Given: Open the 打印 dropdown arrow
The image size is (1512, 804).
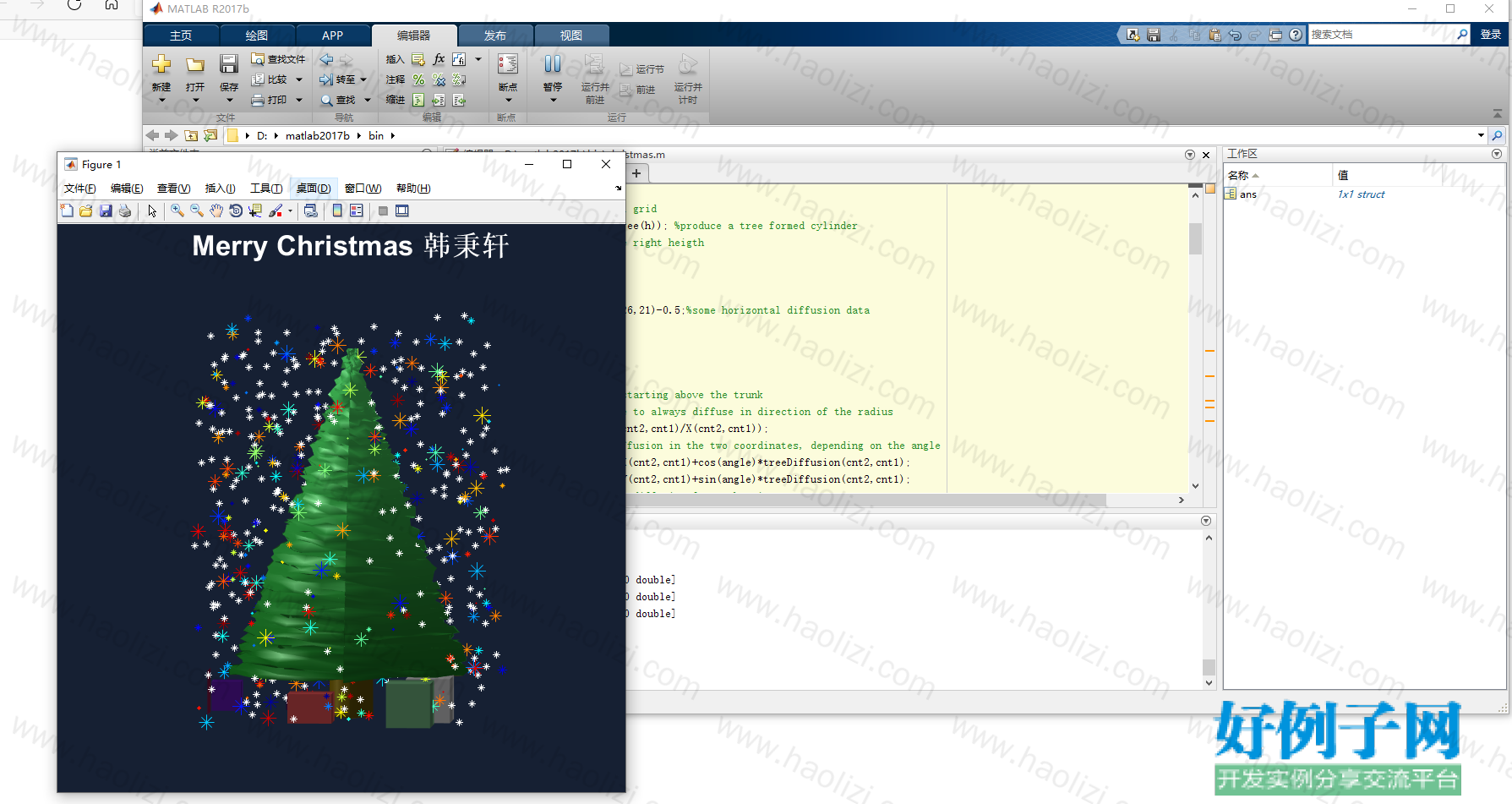Looking at the screenshot, I should (x=298, y=100).
